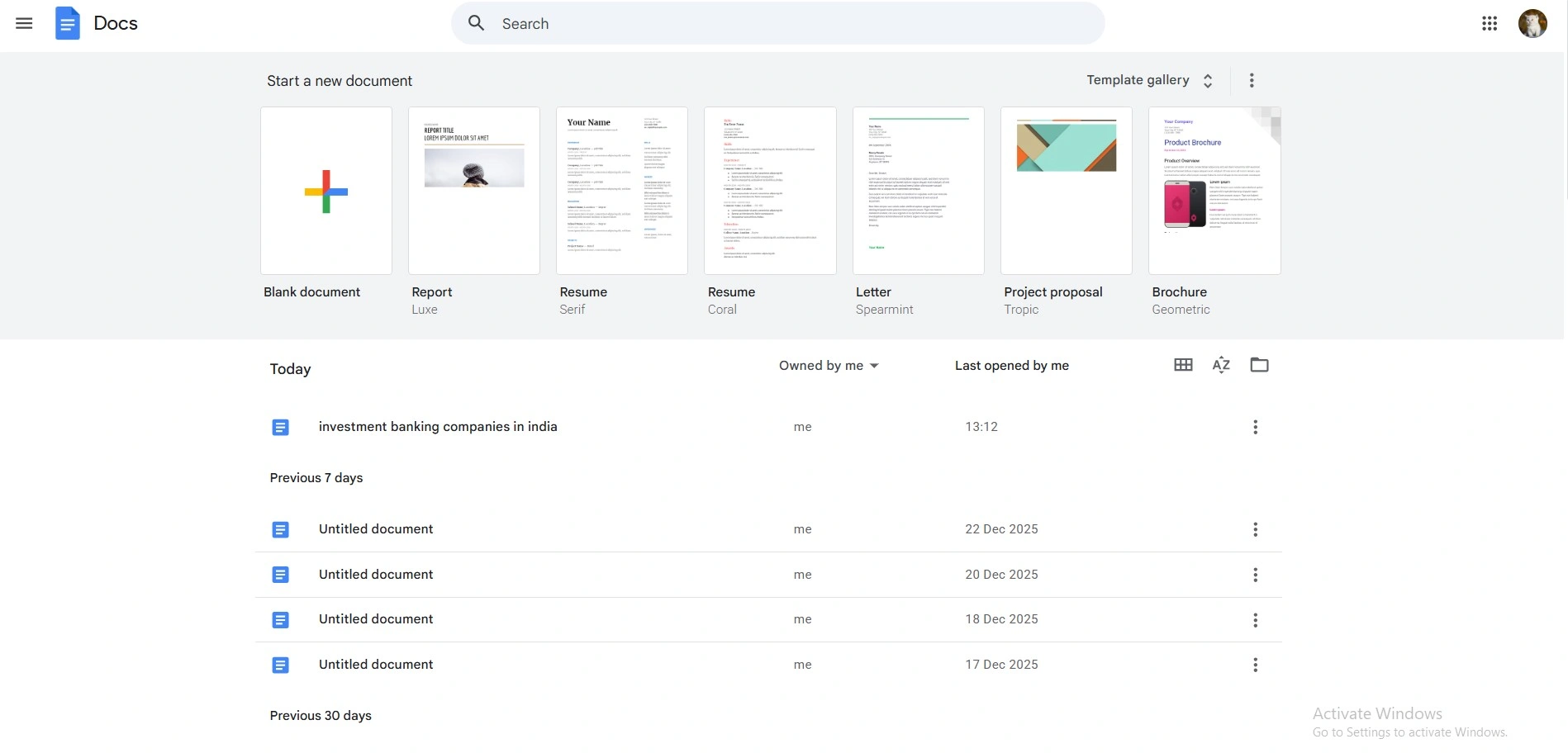Open options for the 22 Dec Untitled document
1568x753 pixels.
click(1254, 529)
